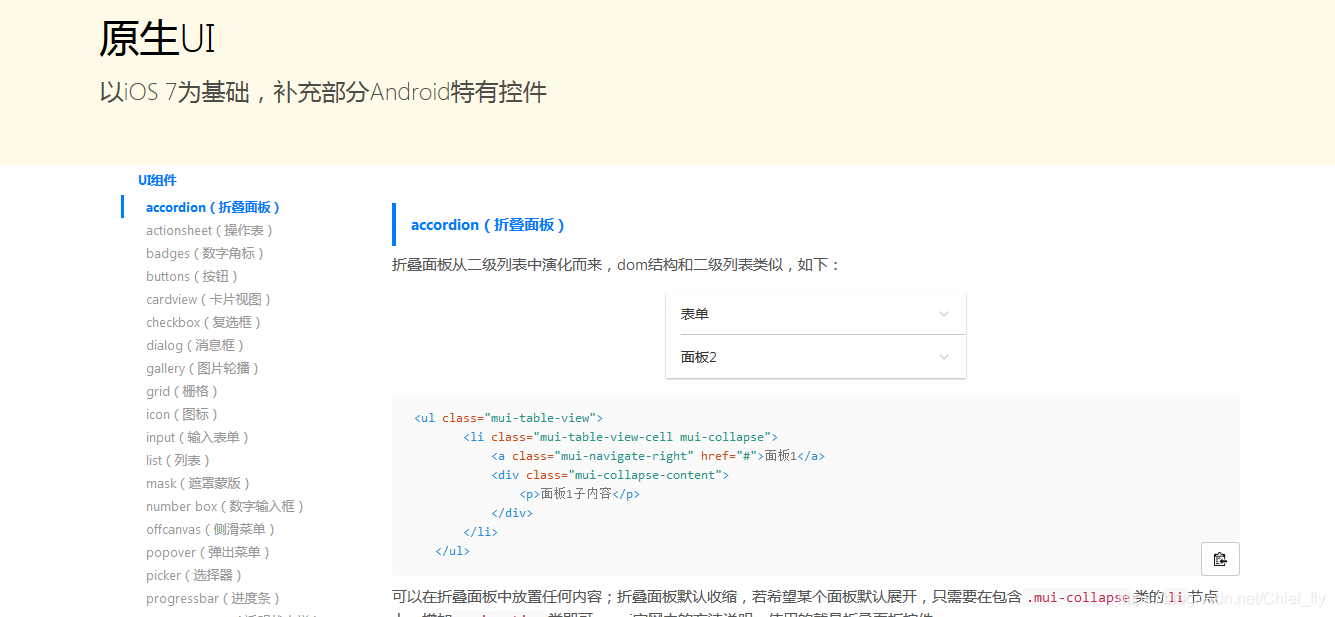1335x617 pixels.
Task: Click the iOS 7为基础 subtitle text
Action: click(323, 93)
